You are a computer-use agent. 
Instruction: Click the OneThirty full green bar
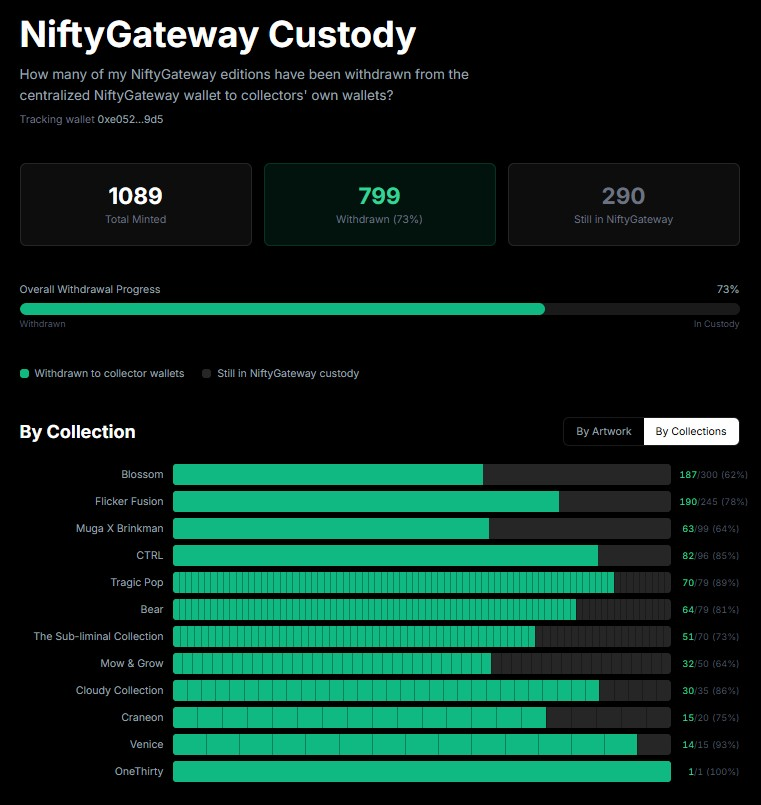coord(422,771)
